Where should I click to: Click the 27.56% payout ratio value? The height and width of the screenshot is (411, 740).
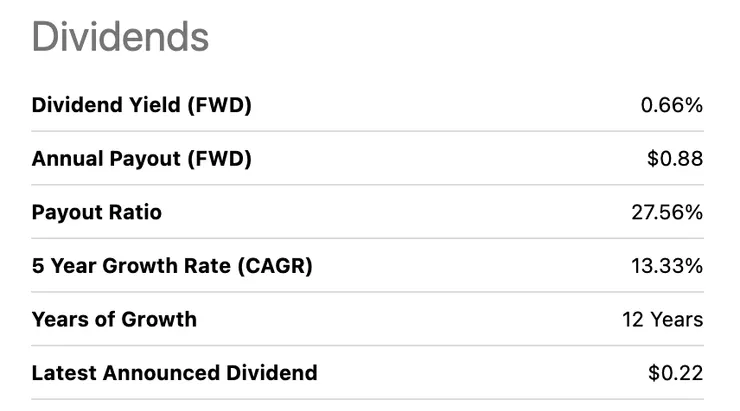coord(666,212)
